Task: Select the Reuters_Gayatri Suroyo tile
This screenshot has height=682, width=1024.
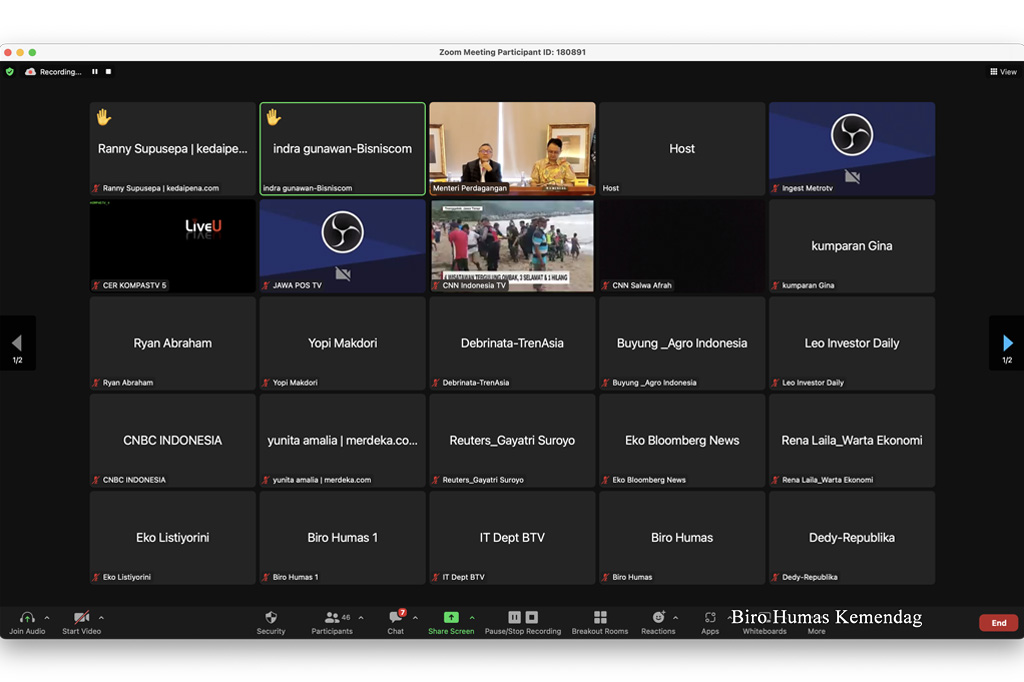Action: tap(512, 440)
